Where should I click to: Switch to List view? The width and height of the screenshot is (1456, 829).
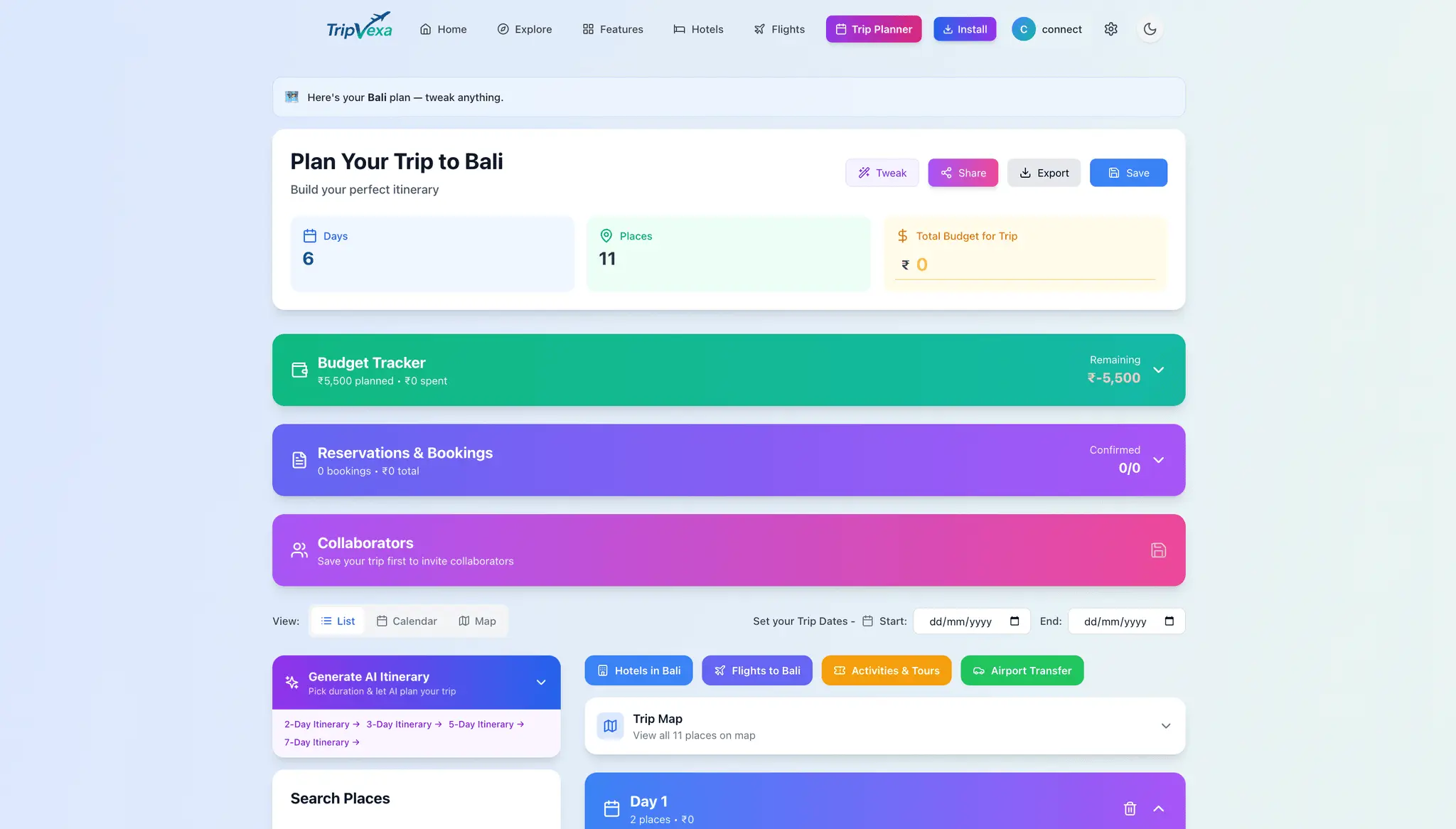point(338,621)
